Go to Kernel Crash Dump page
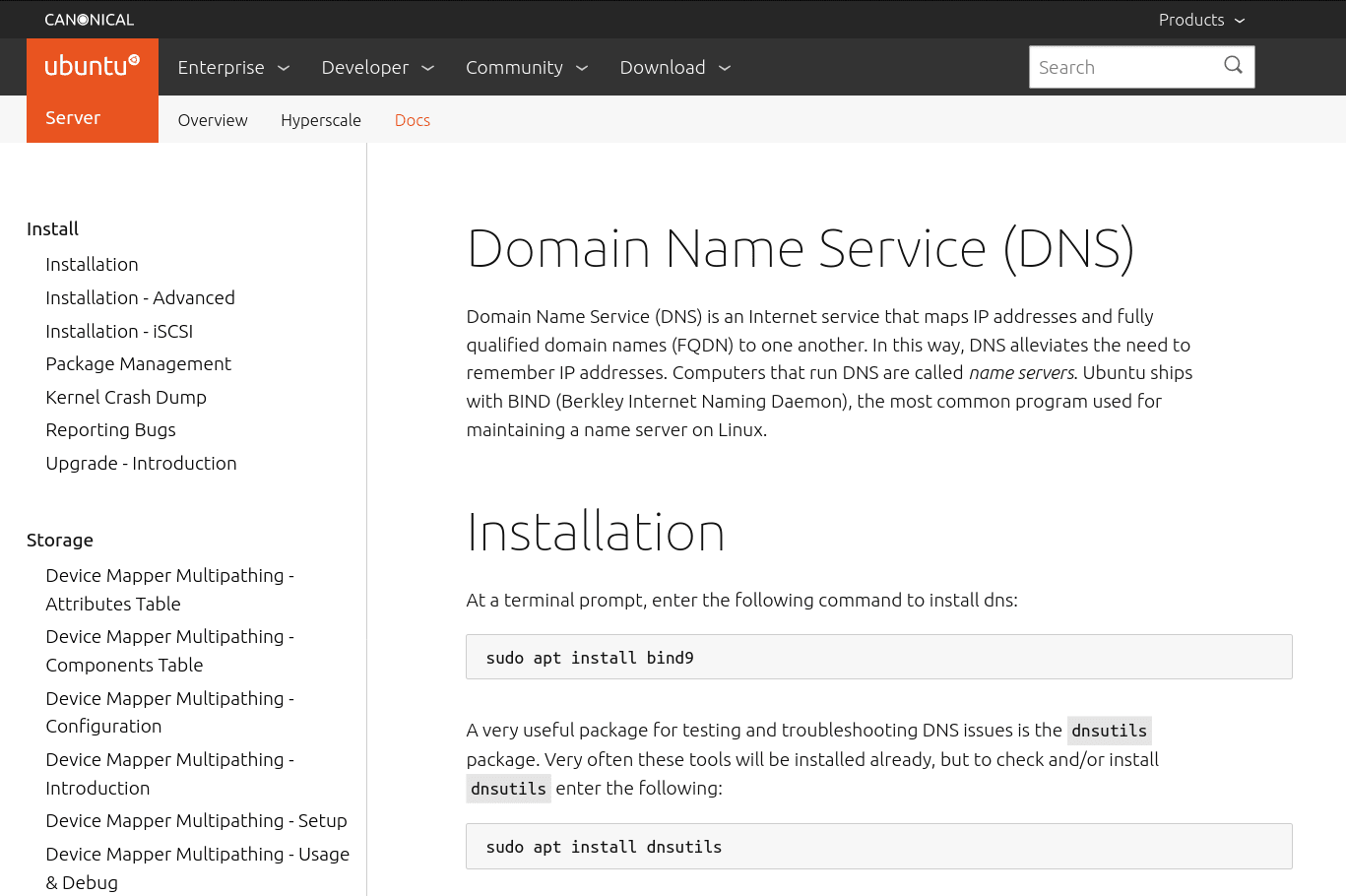This screenshot has width=1346, height=896. (126, 397)
